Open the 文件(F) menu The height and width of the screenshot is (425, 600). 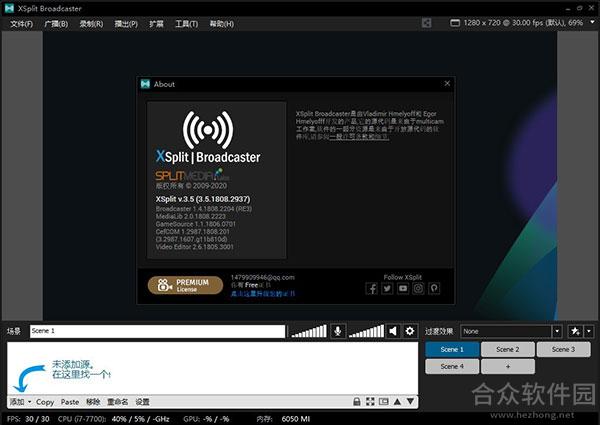[21, 24]
